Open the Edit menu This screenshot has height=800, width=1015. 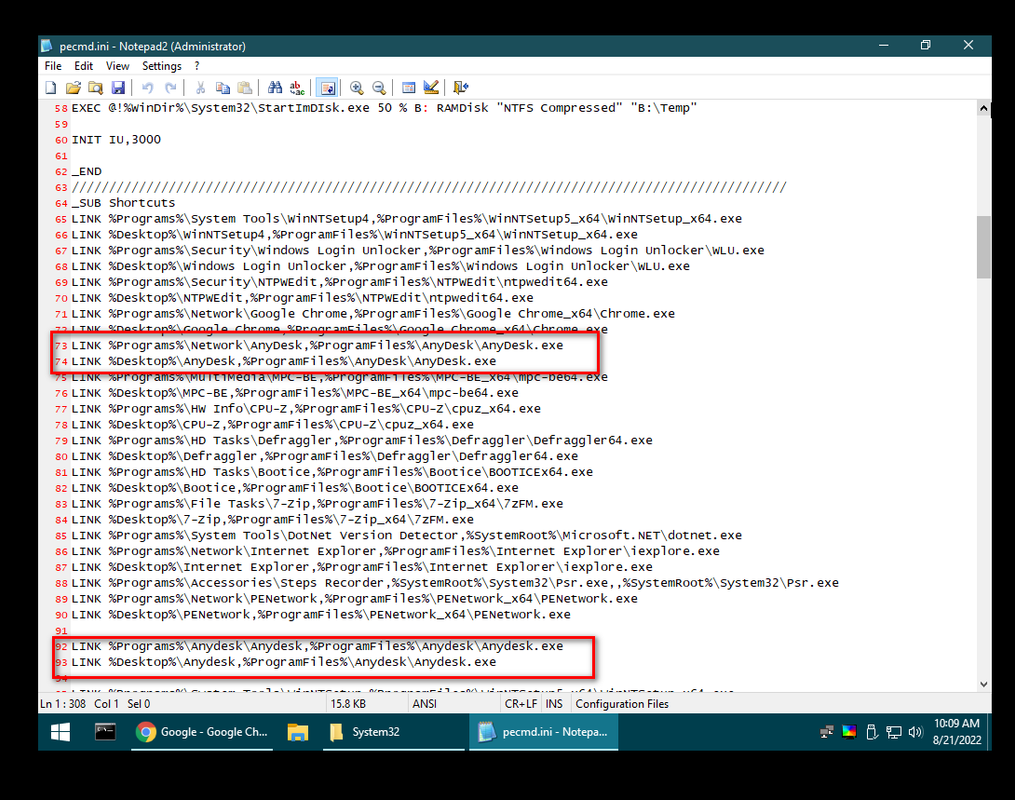pos(84,66)
